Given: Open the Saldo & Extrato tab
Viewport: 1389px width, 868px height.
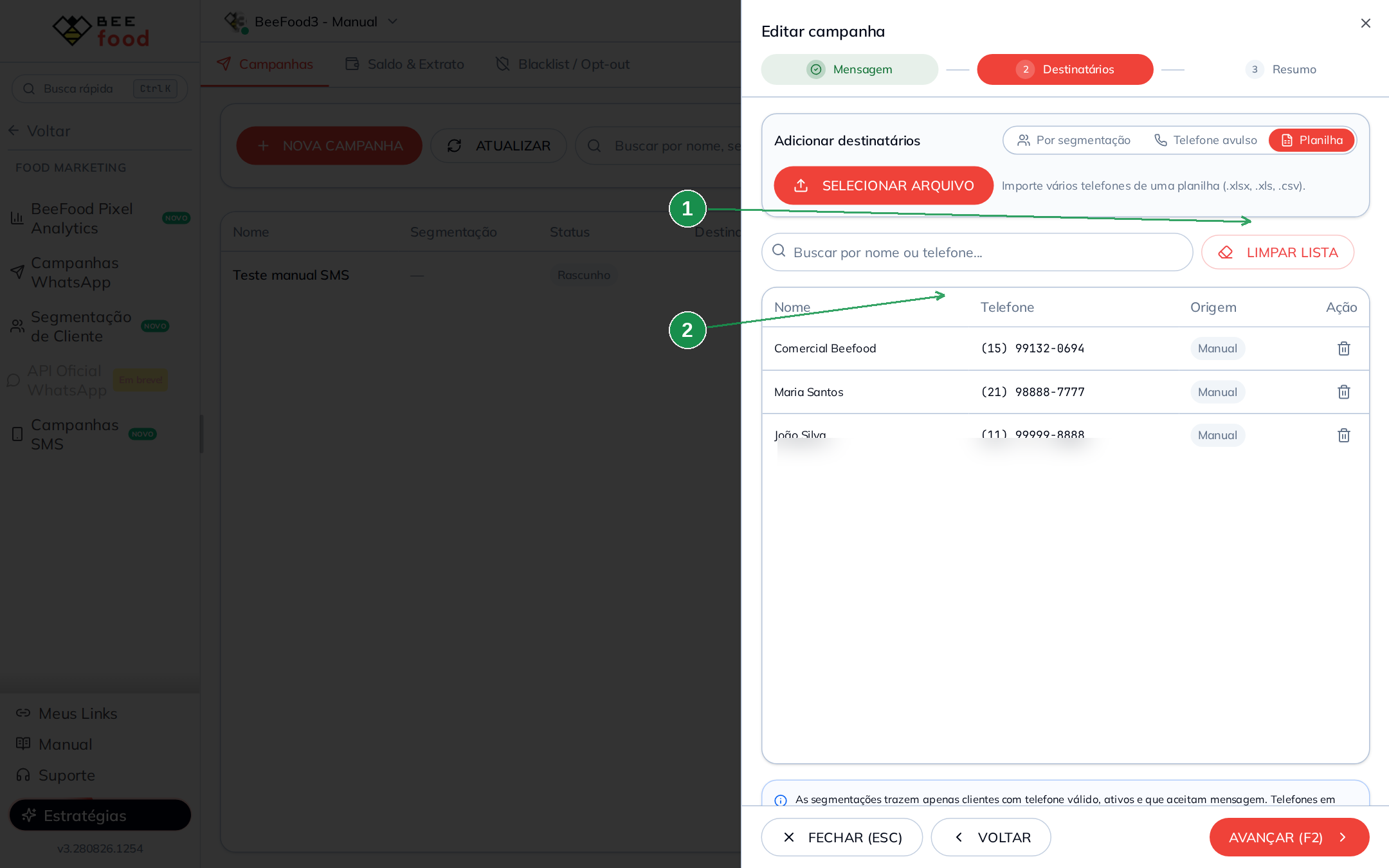Looking at the screenshot, I should pyautogui.click(x=404, y=64).
